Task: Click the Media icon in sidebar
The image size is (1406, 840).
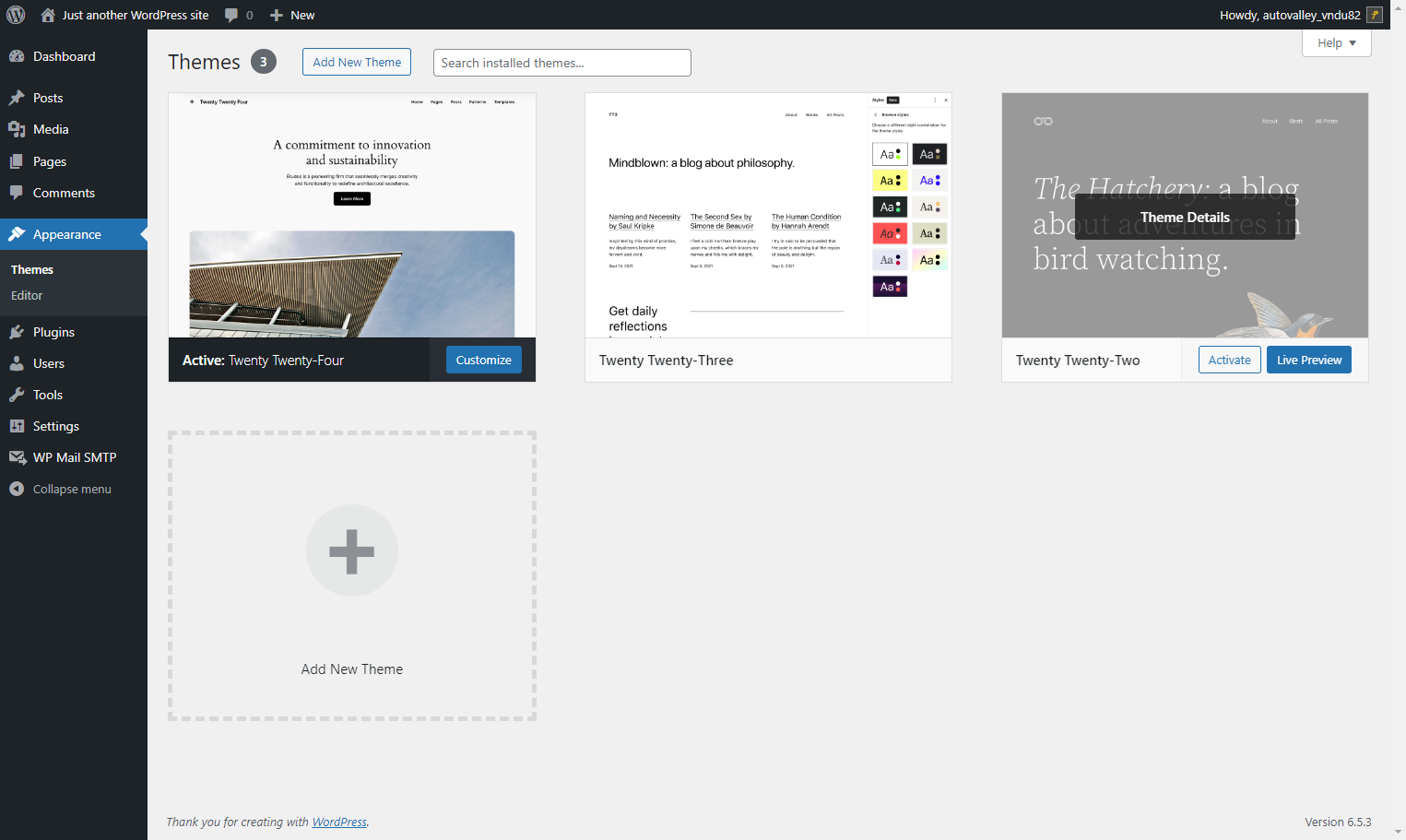Action: (17, 129)
